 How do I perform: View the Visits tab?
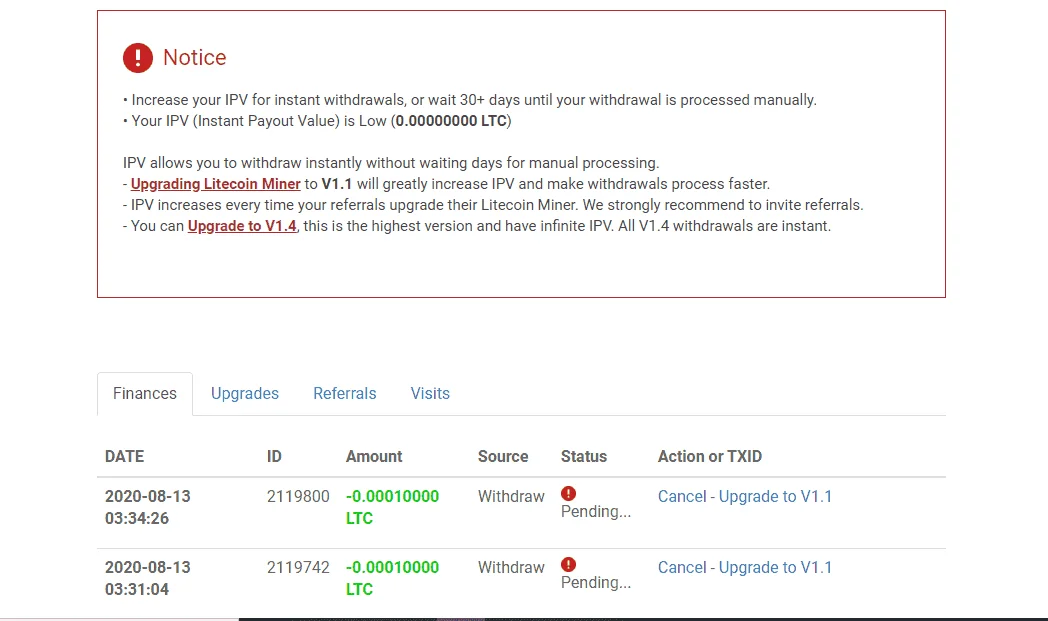coord(430,394)
